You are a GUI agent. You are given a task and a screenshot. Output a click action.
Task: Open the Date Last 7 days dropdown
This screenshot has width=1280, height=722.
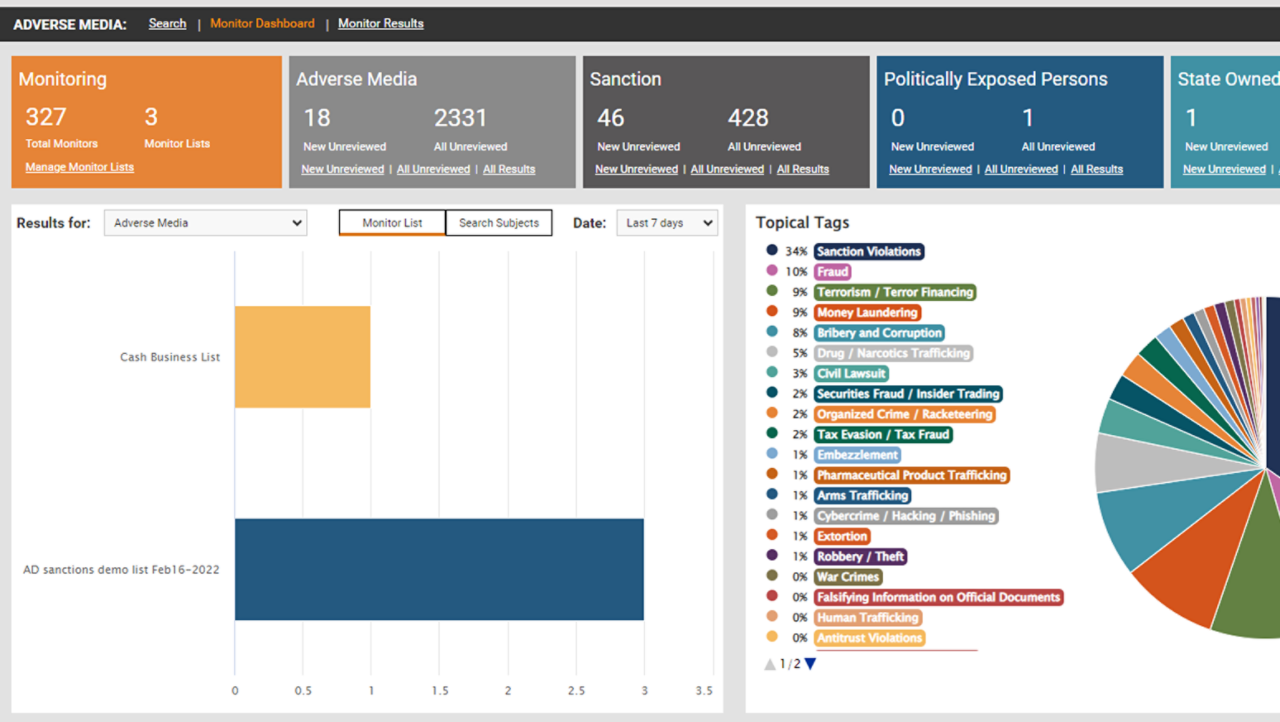(x=666, y=223)
